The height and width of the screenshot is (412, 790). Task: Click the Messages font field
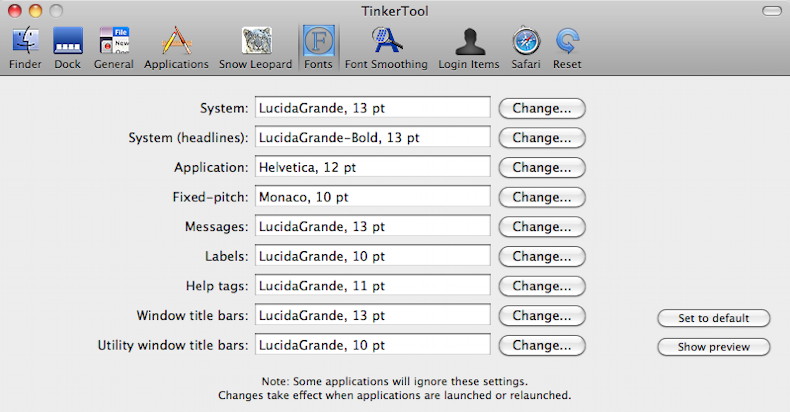pyautogui.click(x=372, y=227)
